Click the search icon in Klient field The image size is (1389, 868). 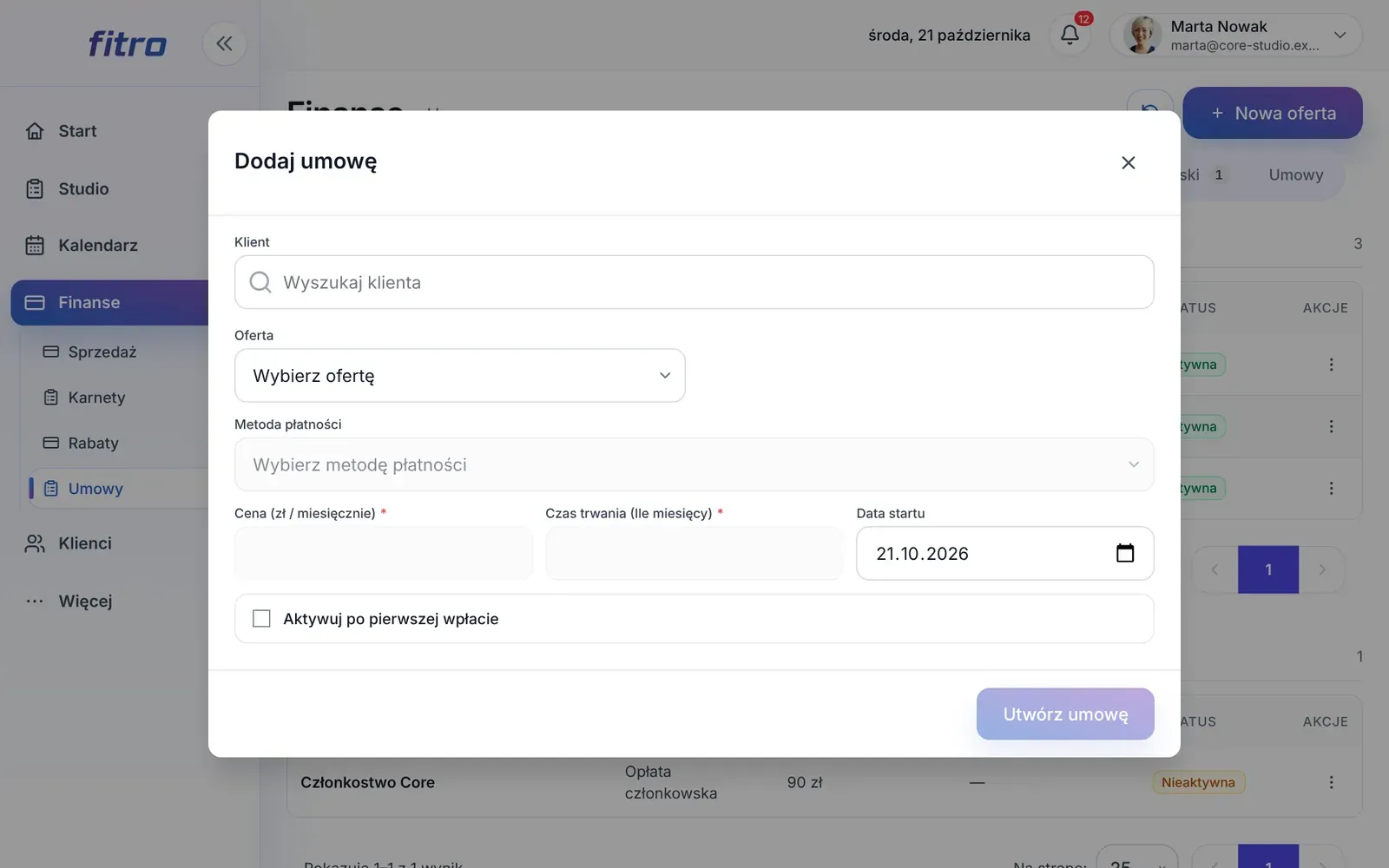point(260,282)
